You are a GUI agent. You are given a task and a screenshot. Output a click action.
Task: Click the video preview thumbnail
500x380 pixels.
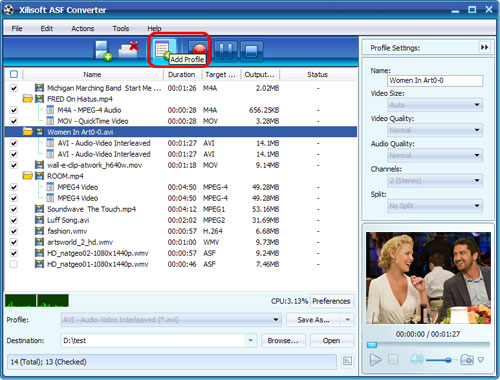coord(428,278)
